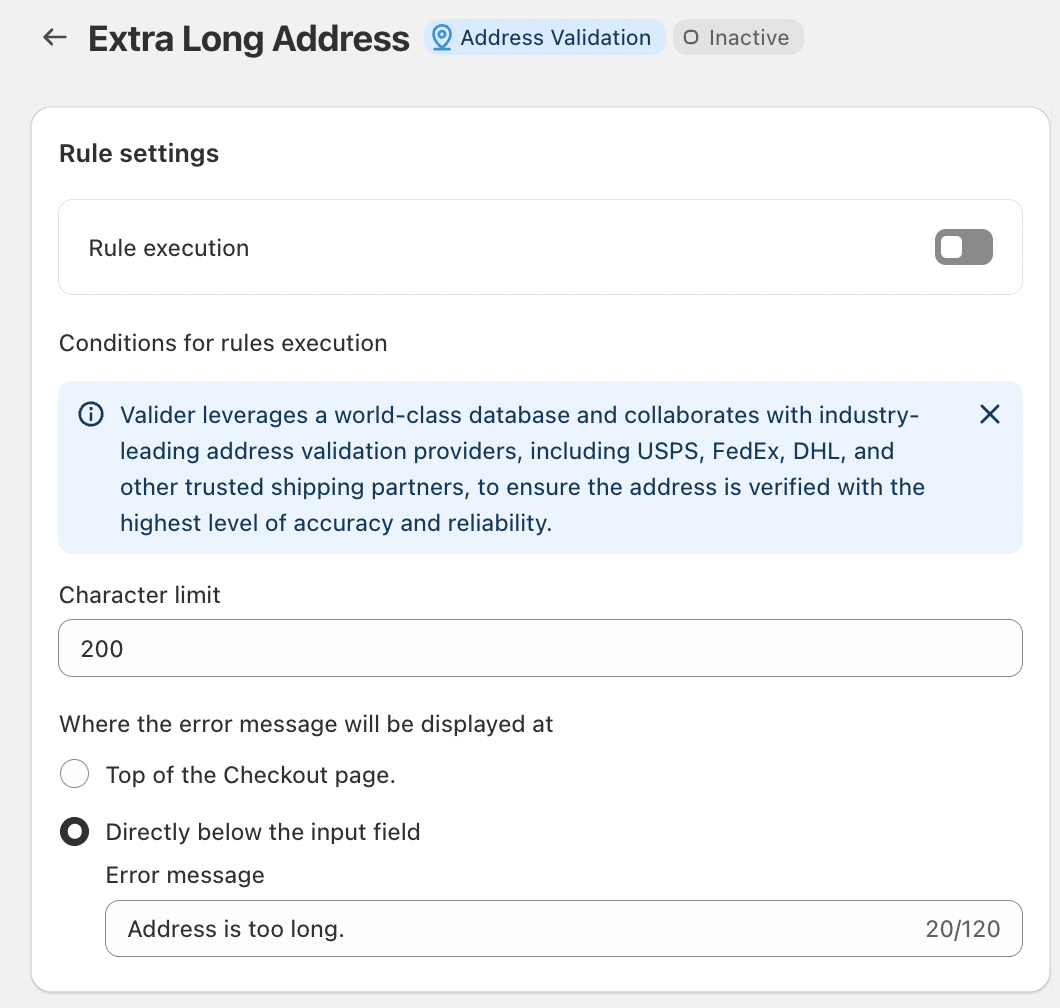Click into the Character limit field showing 200

[x=540, y=648]
